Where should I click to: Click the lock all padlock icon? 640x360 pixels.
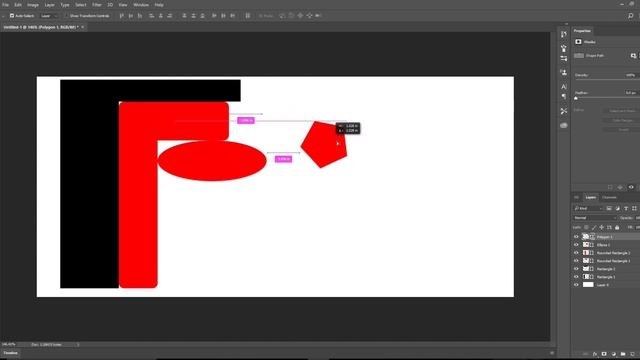coord(617,227)
